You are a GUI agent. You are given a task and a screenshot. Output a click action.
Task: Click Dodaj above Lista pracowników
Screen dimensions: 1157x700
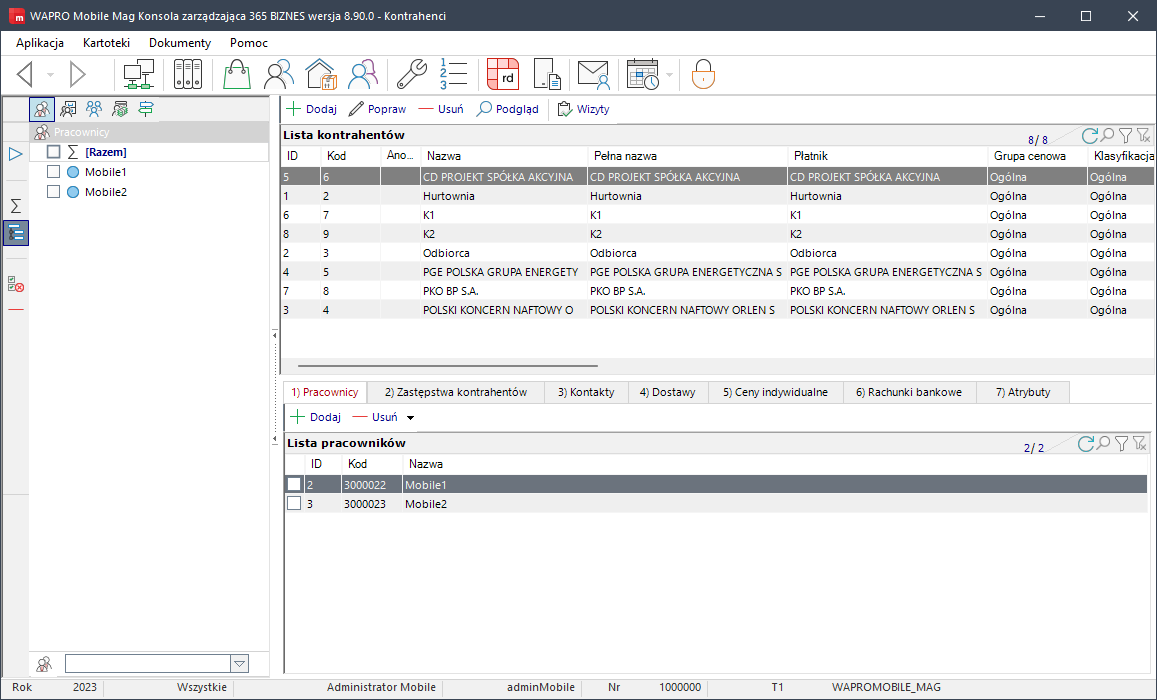click(x=316, y=417)
